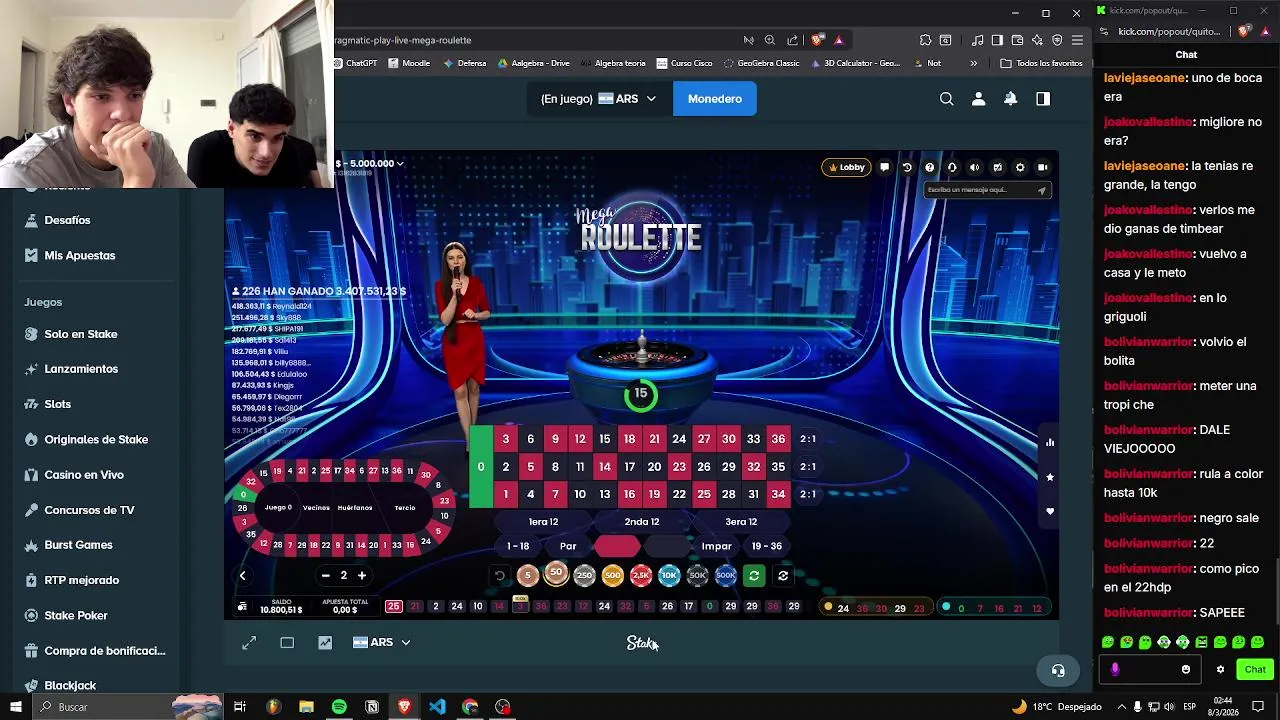Place bet on number 17
1280x720 pixels.
[x=629, y=467]
